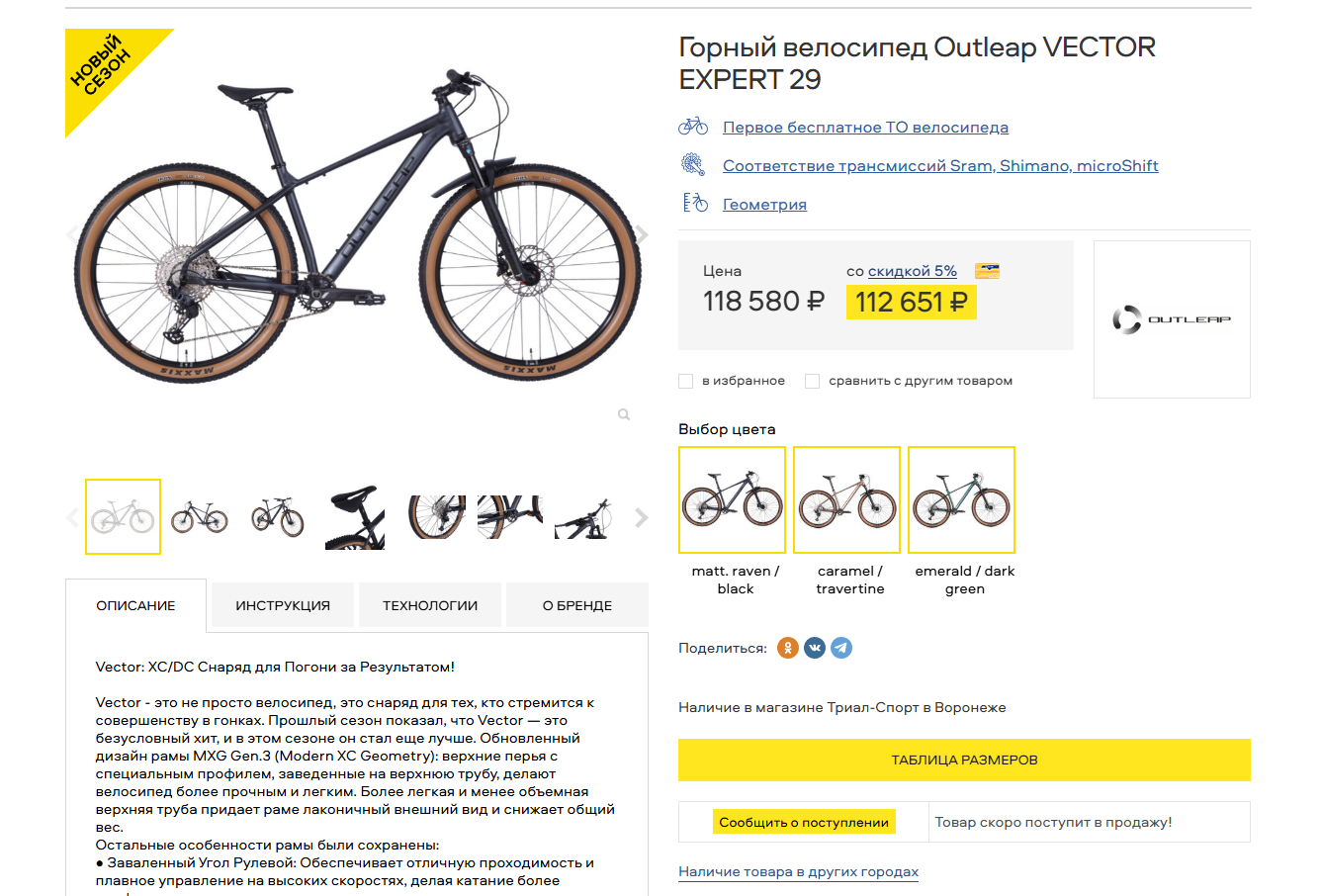Tick the "в избранное" checkbox
Viewport: 1321px width, 896px height.
[686, 381]
